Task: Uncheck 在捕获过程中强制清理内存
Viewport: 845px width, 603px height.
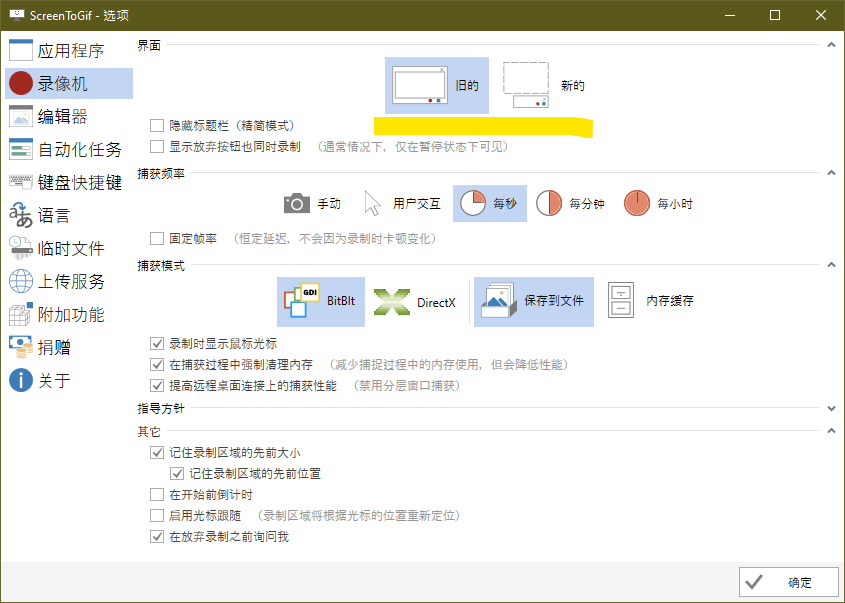Action: [157, 364]
